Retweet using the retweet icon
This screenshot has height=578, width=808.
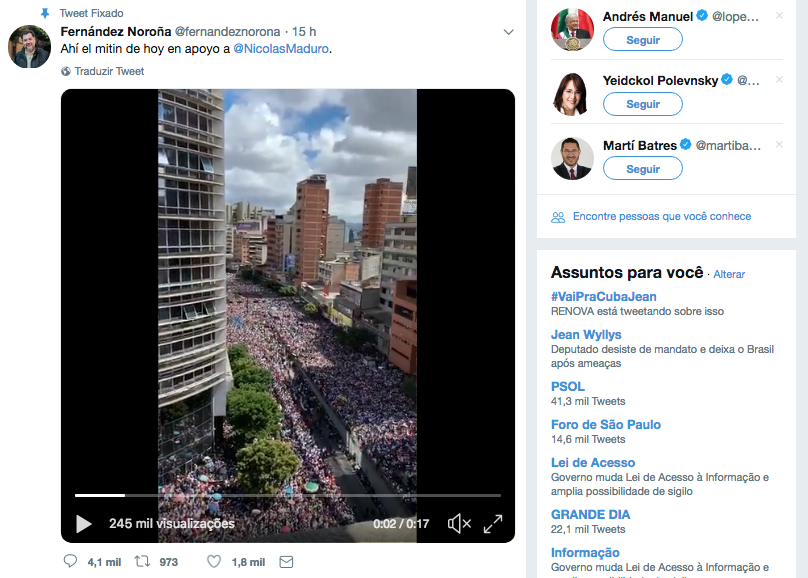pos(142,561)
